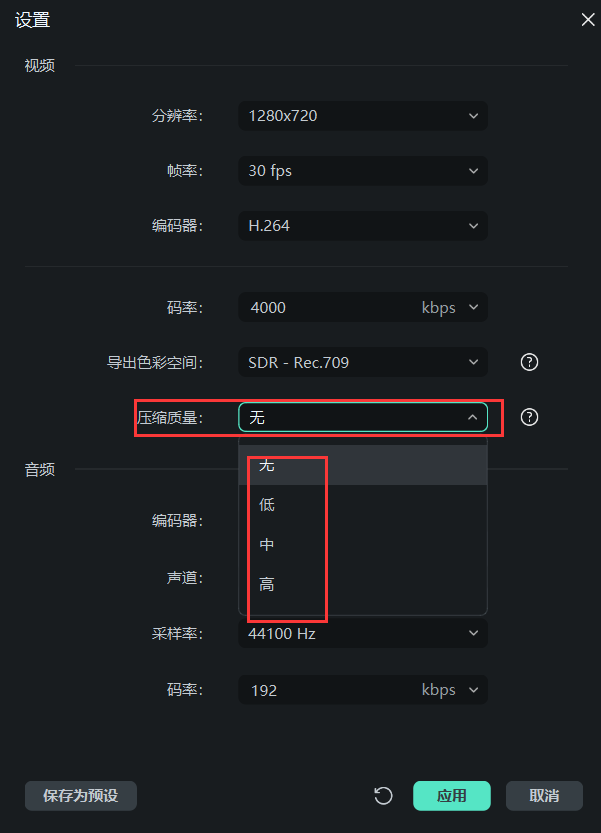Collapse the 压缩质量 dropdown chevron
Viewport: 601px width, 833px height.
pyautogui.click(x=473, y=417)
